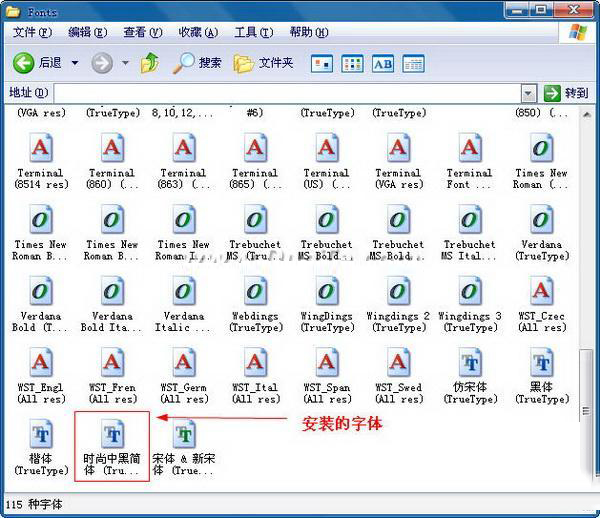This screenshot has height=518, width=600.
Task: Click the Windows flag logo
Action: click(578, 32)
